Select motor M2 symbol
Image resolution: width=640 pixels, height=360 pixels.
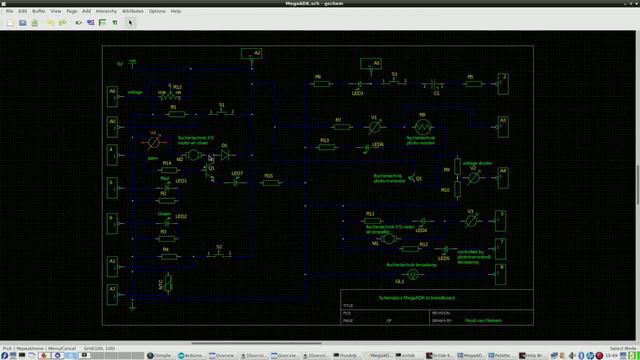tap(193, 155)
